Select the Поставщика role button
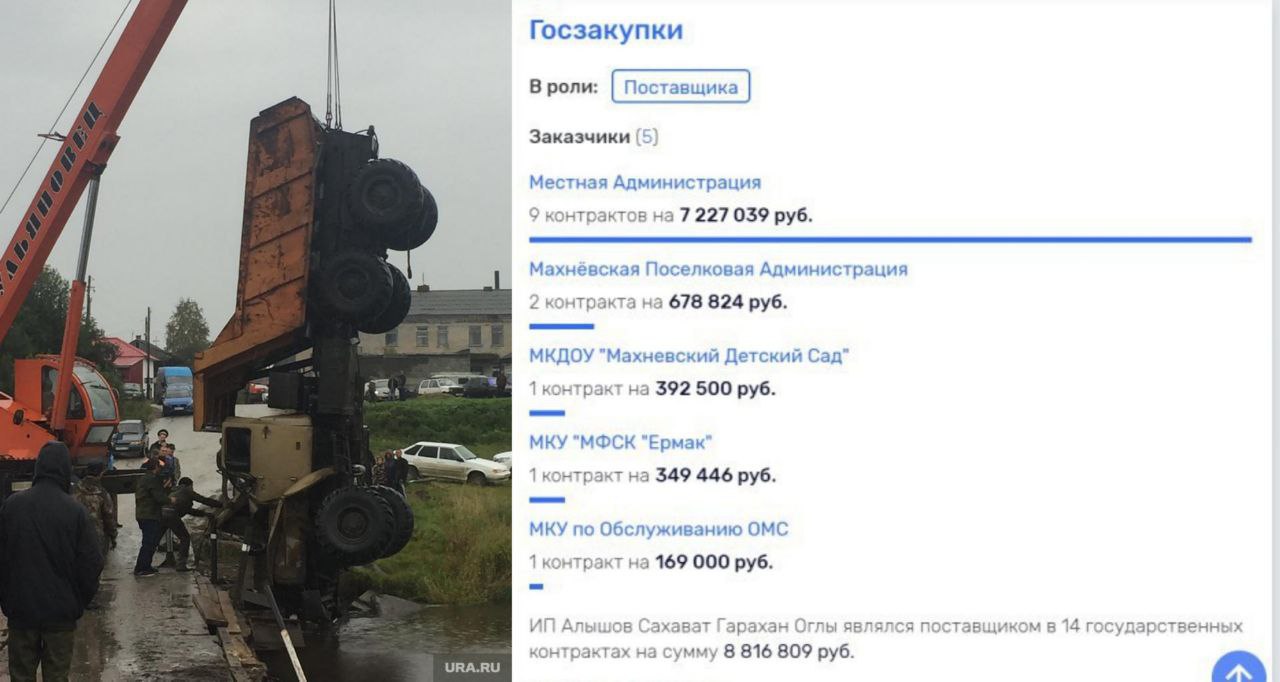Image resolution: width=1280 pixels, height=682 pixels. pyautogui.click(x=681, y=87)
